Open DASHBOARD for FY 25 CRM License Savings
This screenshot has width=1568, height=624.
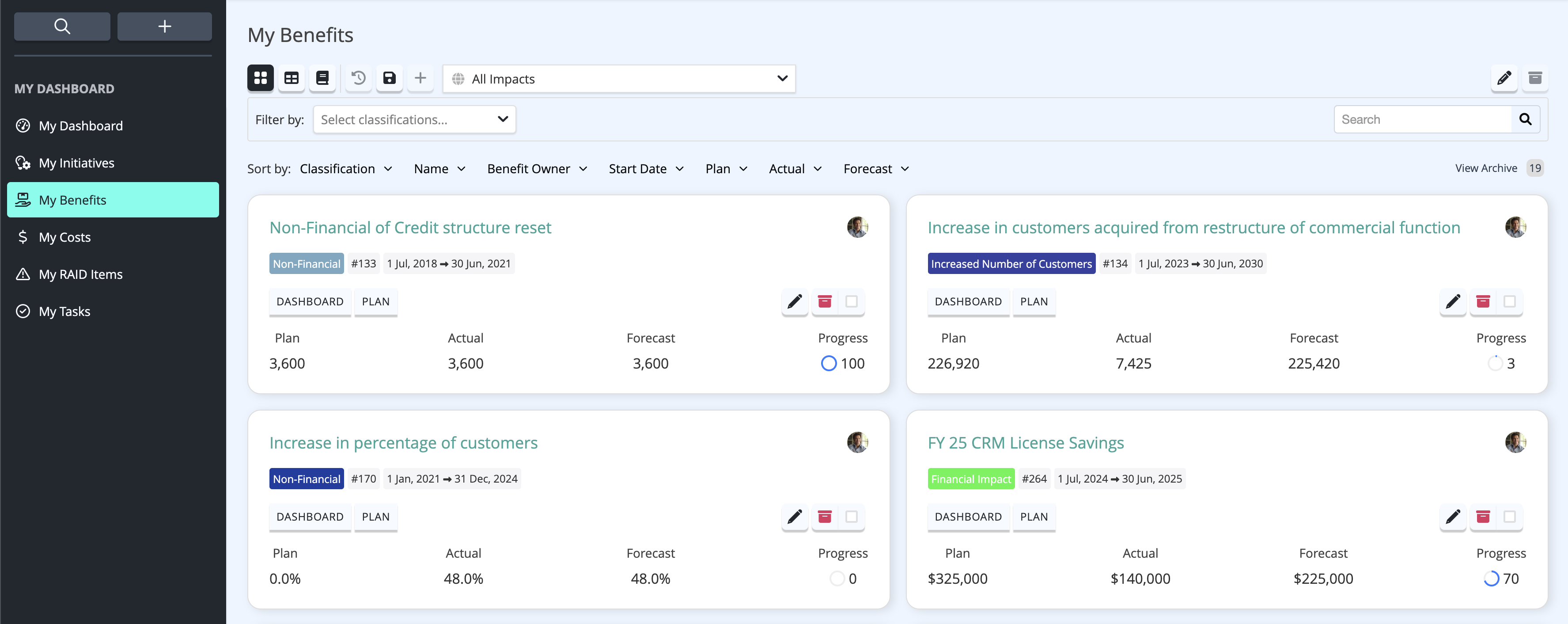(968, 517)
